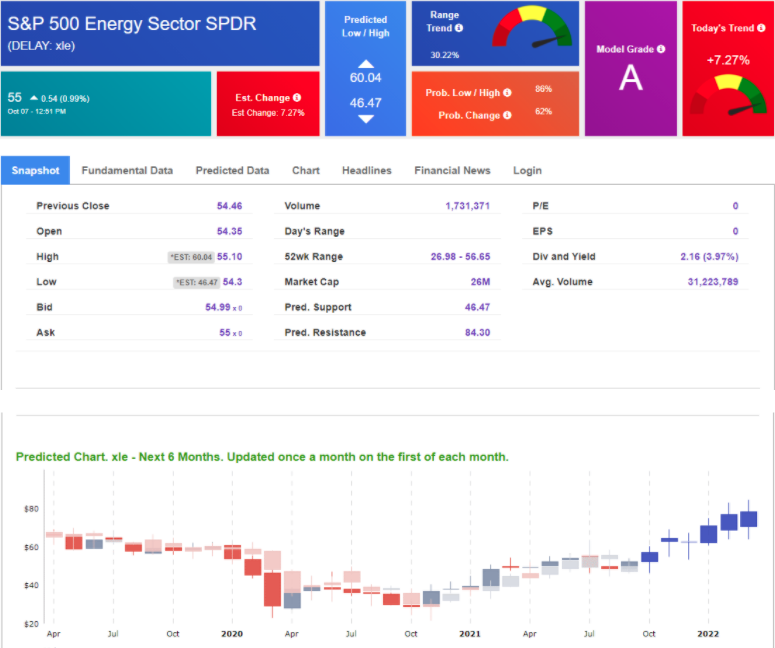The image size is (775, 648).
Task: Click the info icon beside Prob. Low / High
Action: (x=507, y=92)
